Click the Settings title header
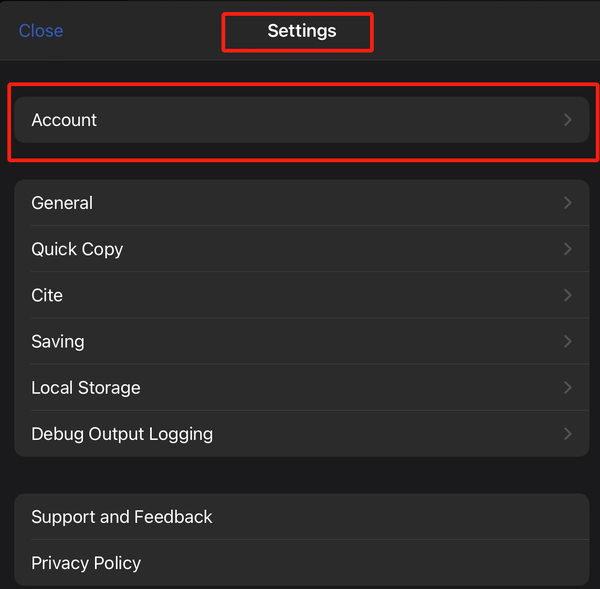 coord(302,31)
